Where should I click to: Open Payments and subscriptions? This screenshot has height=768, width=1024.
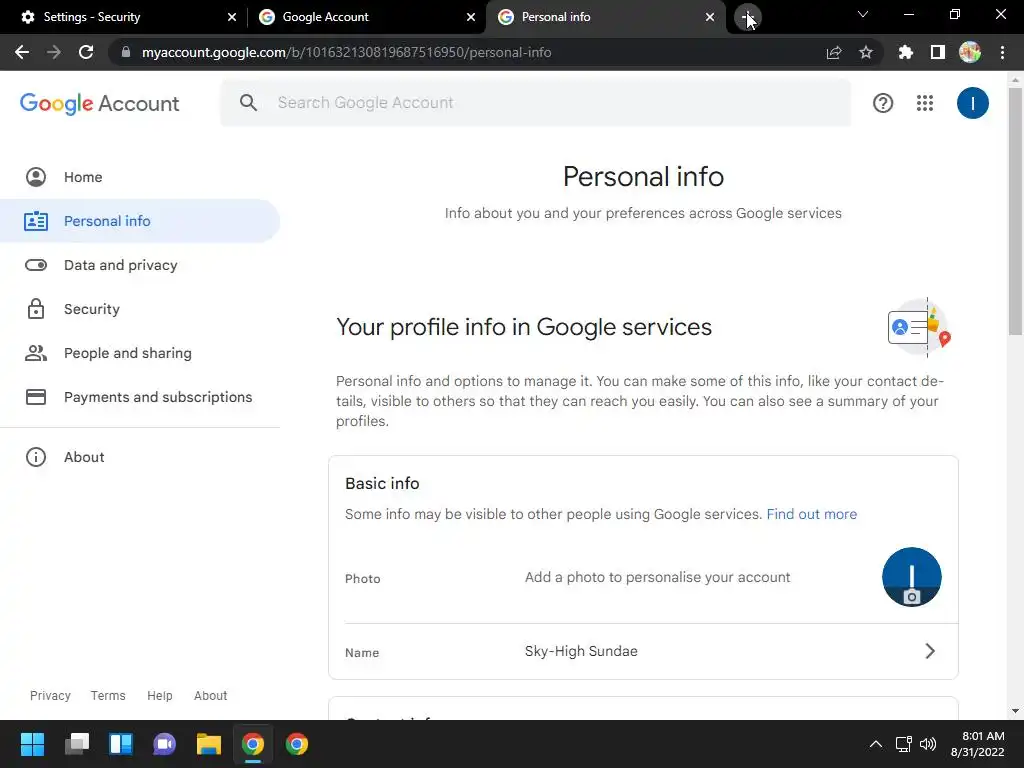point(140,397)
